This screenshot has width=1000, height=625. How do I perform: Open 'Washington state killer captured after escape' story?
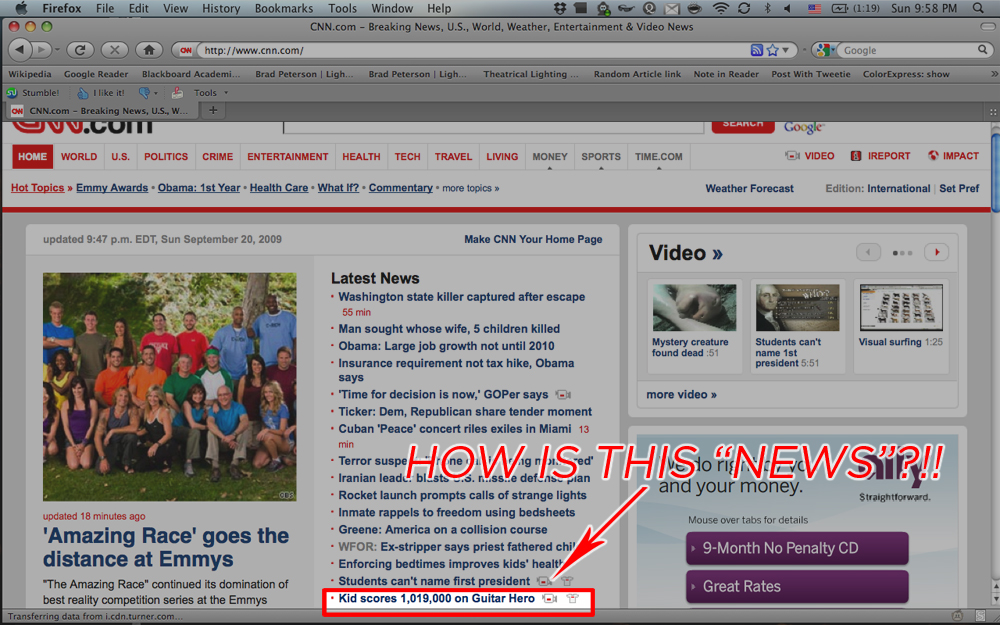[x=461, y=297]
